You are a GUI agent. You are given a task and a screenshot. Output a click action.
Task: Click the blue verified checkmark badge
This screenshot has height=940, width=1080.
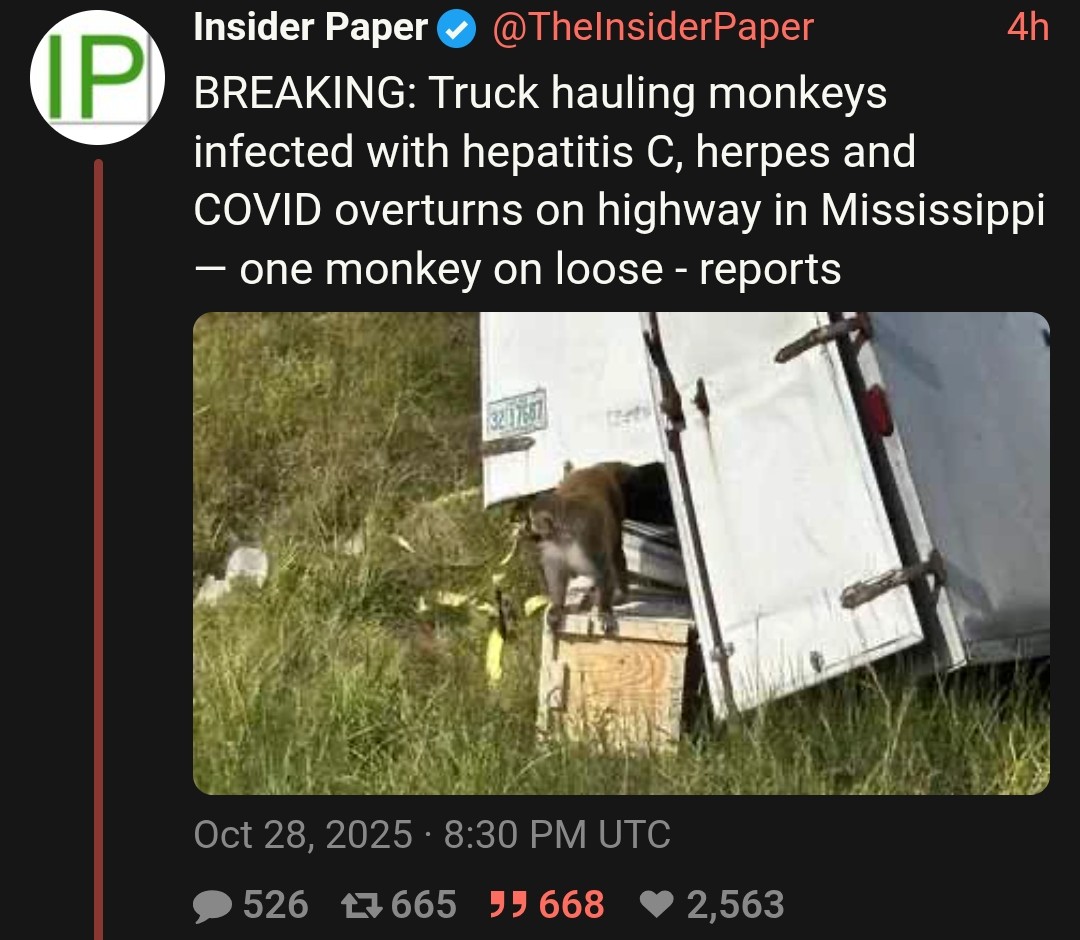point(457,30)
